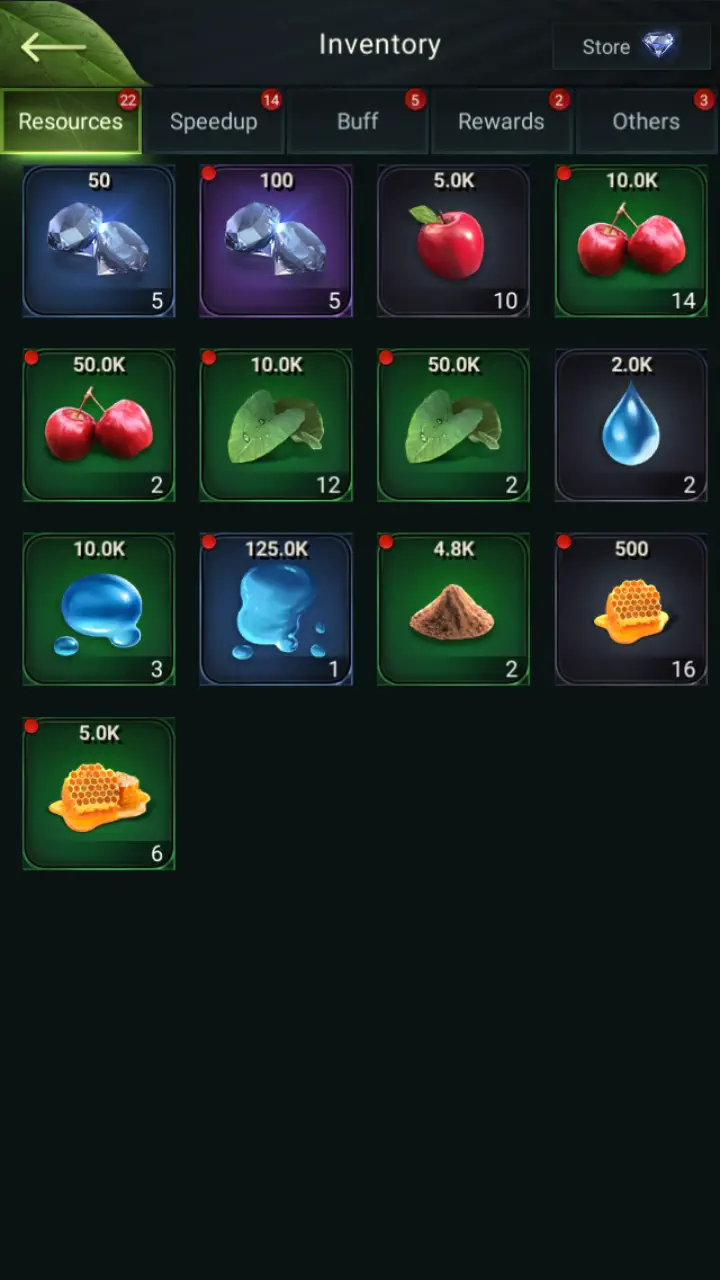Image resolution: width=720 pixels, height=1280 pixels.
Task: Pick the 2.0K water drop item
Action: click(631, 425)
